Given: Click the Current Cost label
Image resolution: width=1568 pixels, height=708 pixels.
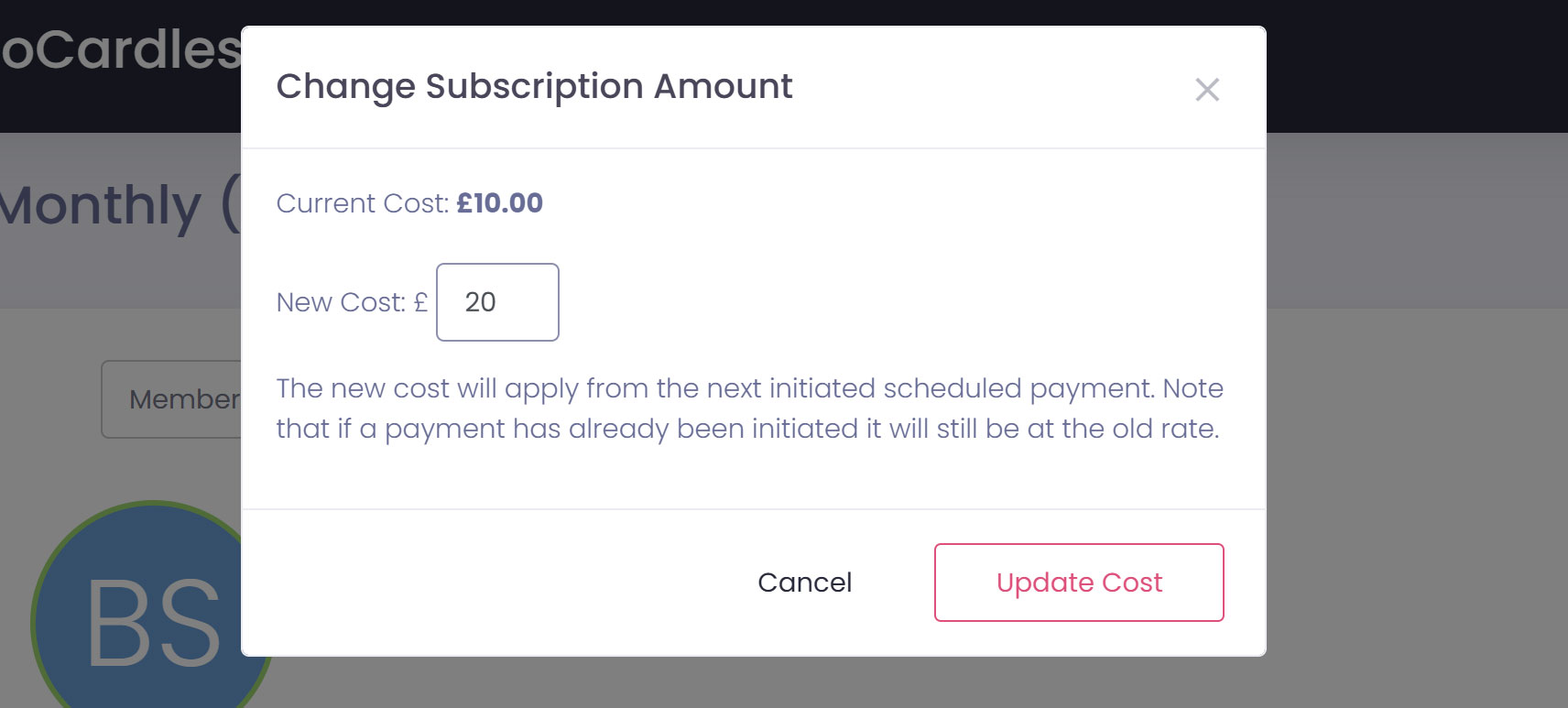Looking at the screenshot, I should coord(363,203).
